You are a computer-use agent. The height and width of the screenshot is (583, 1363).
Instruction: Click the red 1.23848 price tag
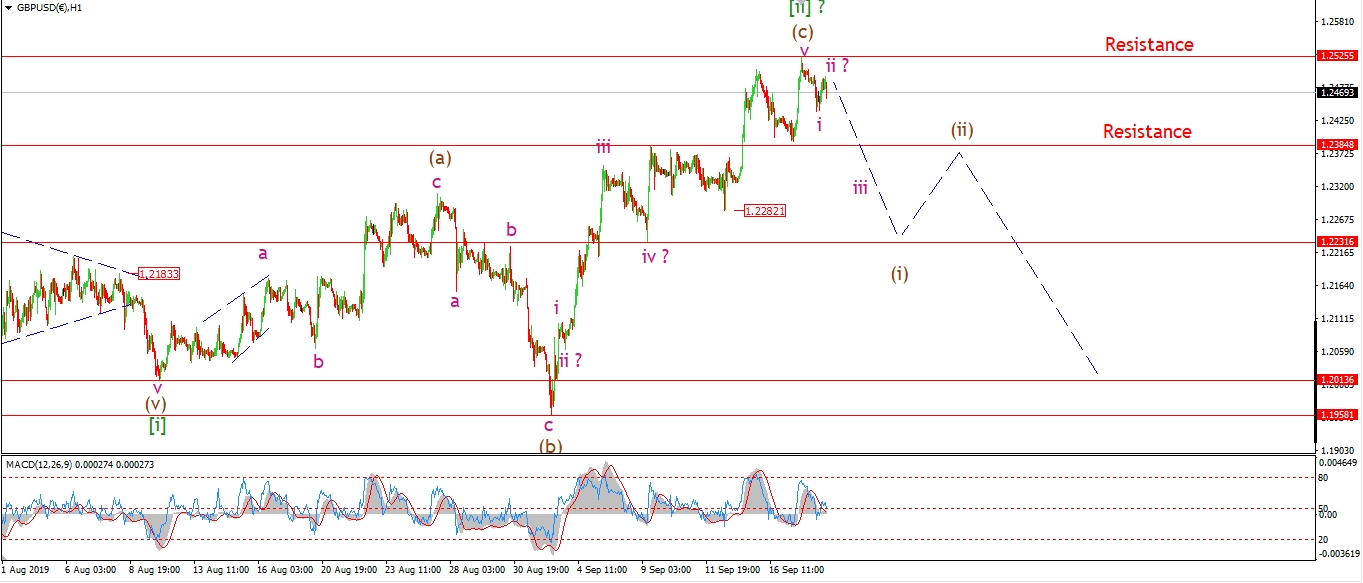pyautogui.click(x=1337, y=145)
